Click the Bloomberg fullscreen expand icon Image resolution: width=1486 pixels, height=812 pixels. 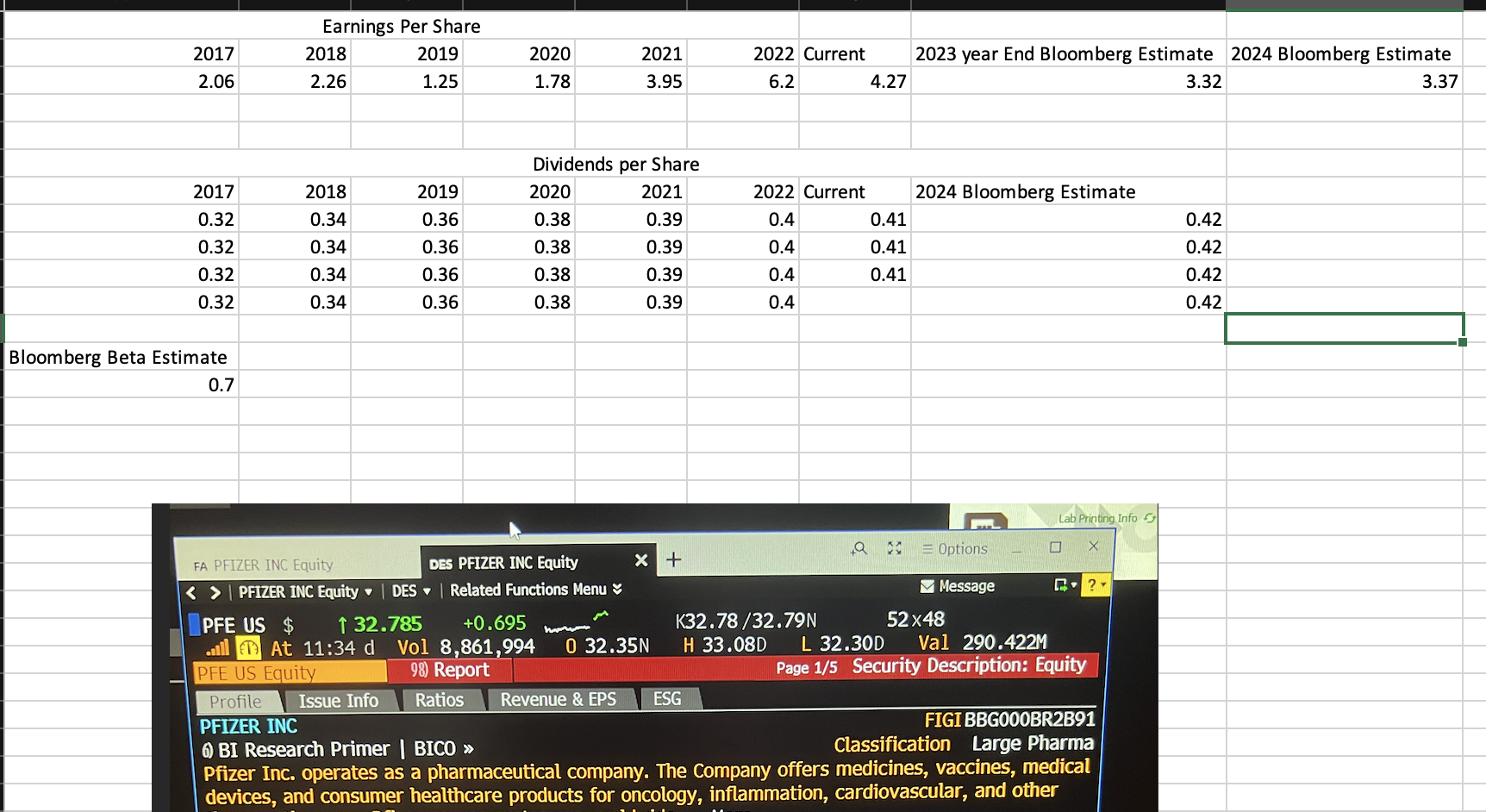point(895,548)
